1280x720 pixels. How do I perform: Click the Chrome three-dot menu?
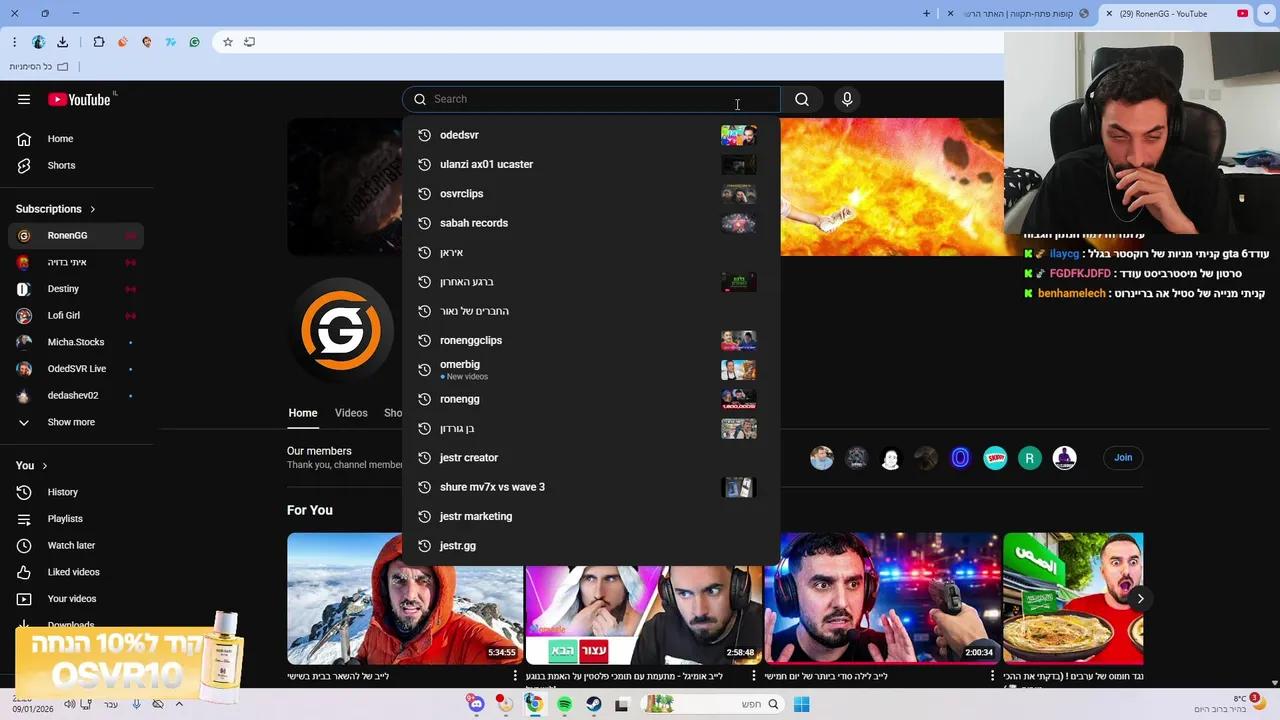[x=14, y=42]
